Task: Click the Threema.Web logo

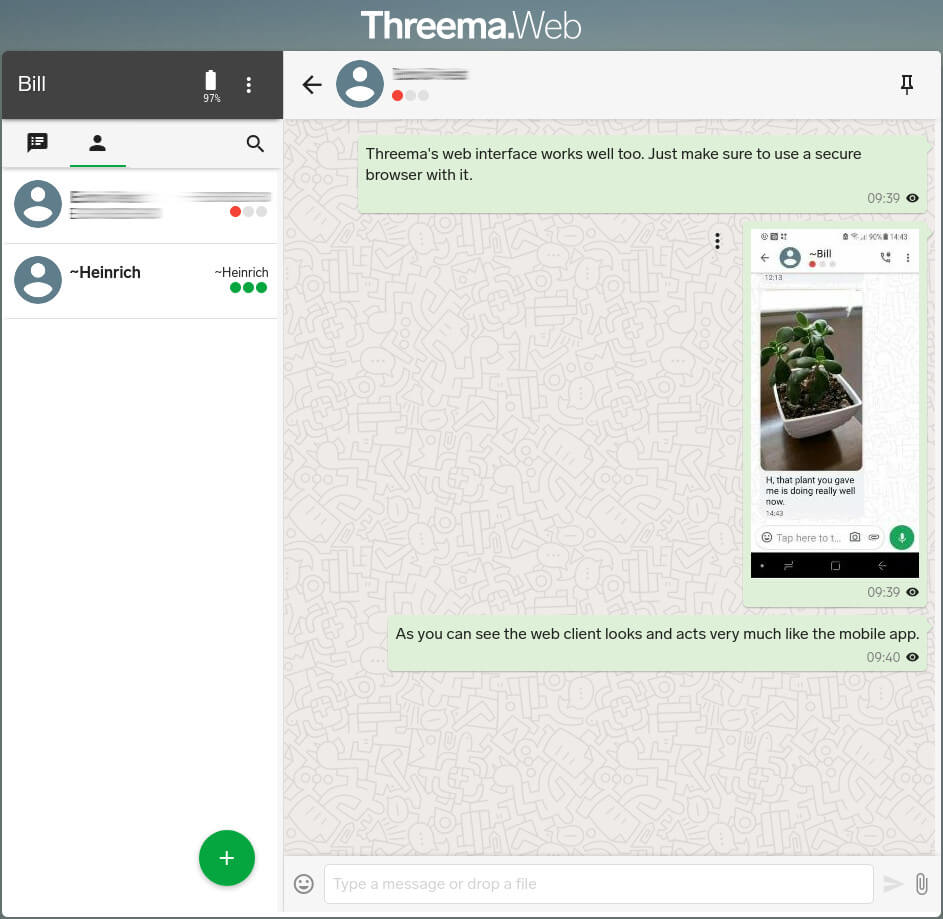Action: tap(471, 26)
